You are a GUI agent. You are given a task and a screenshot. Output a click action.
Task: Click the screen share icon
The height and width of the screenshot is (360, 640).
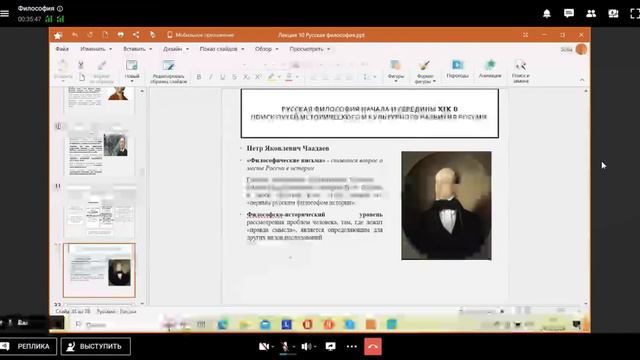coord(330,347)
